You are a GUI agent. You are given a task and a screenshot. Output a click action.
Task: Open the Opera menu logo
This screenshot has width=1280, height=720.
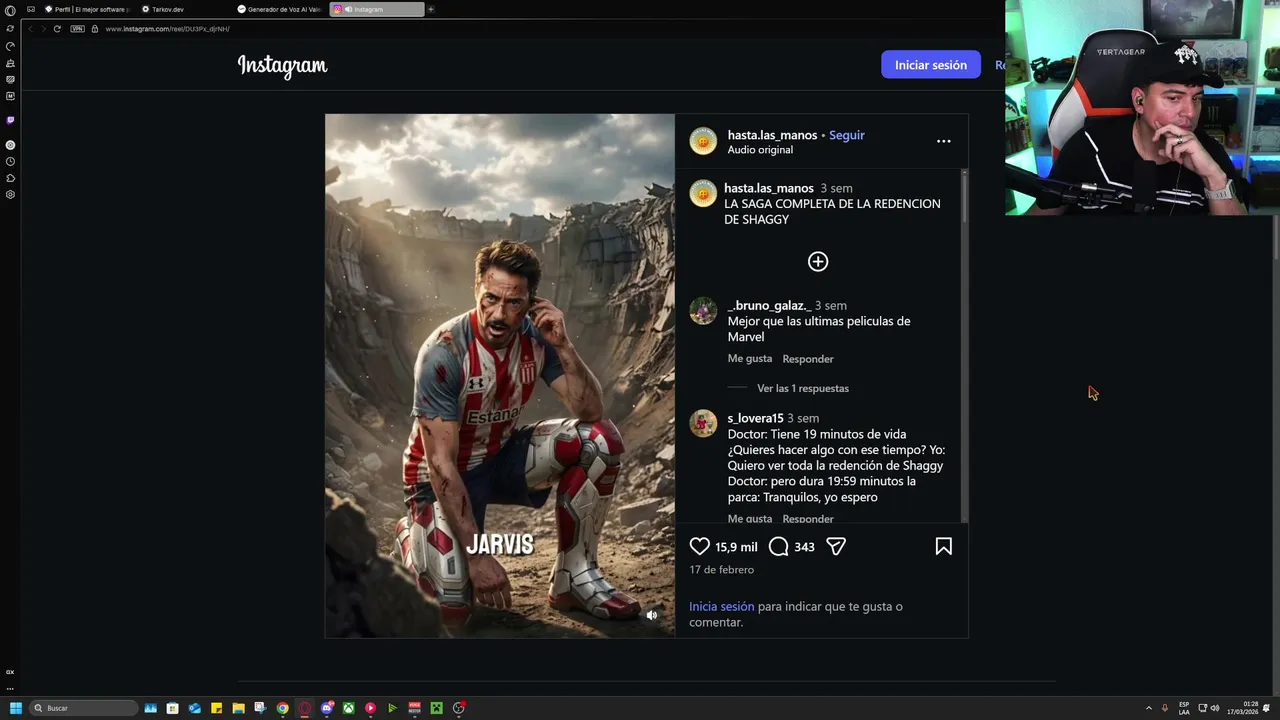click(10, 10)
